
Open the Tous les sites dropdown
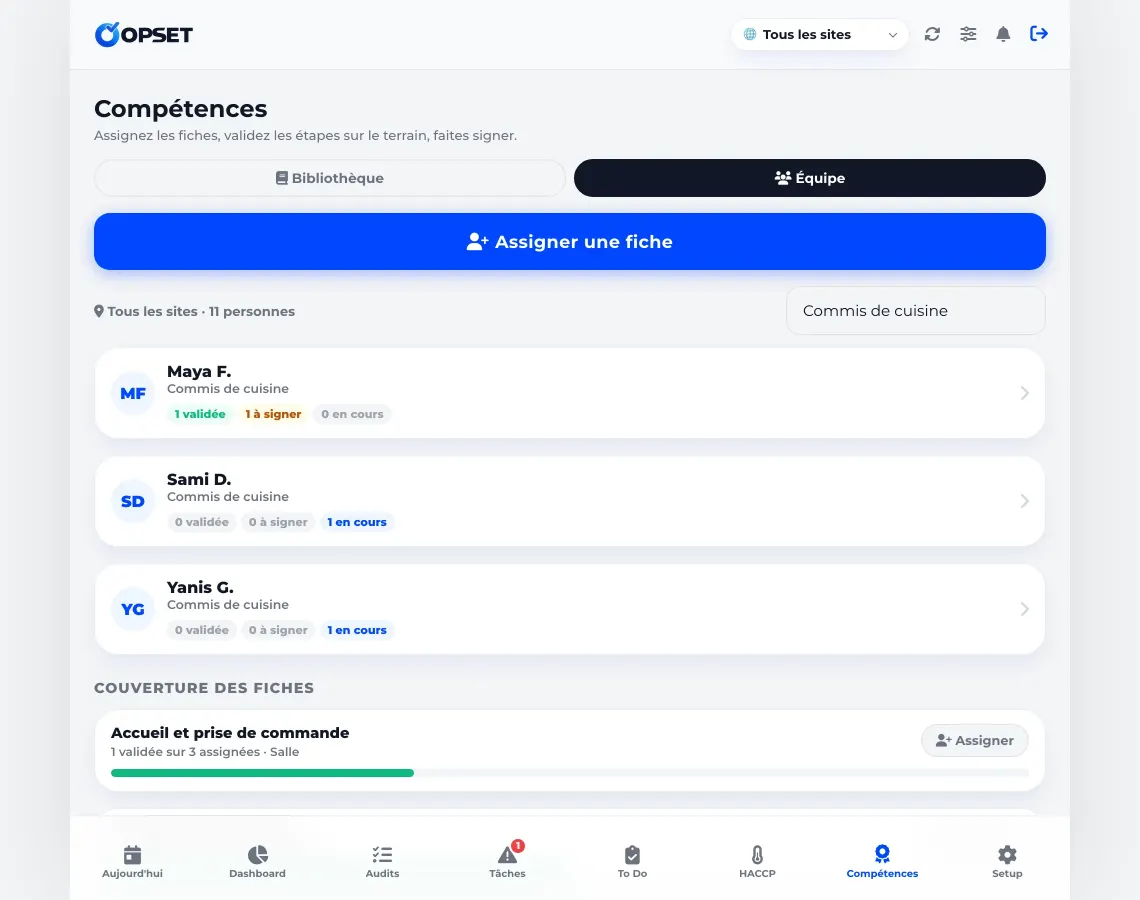pyautogui.click(x=819, y=34)
